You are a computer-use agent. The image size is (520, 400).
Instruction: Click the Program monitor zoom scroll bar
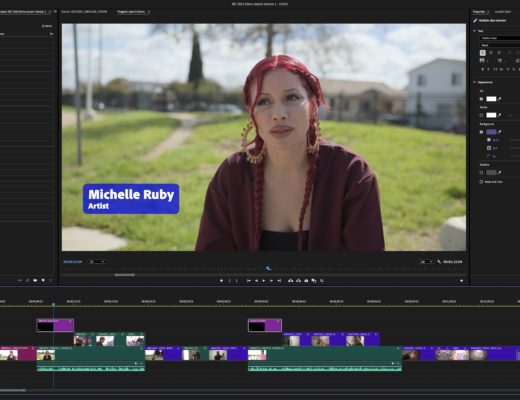click(x=125, y=275)
